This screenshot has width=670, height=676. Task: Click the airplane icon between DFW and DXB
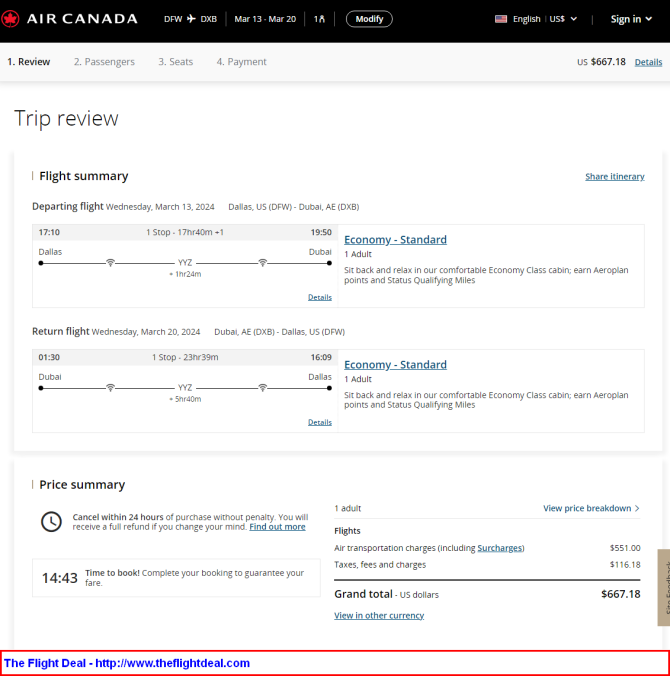pyautogui.click(x=191, y=19)
